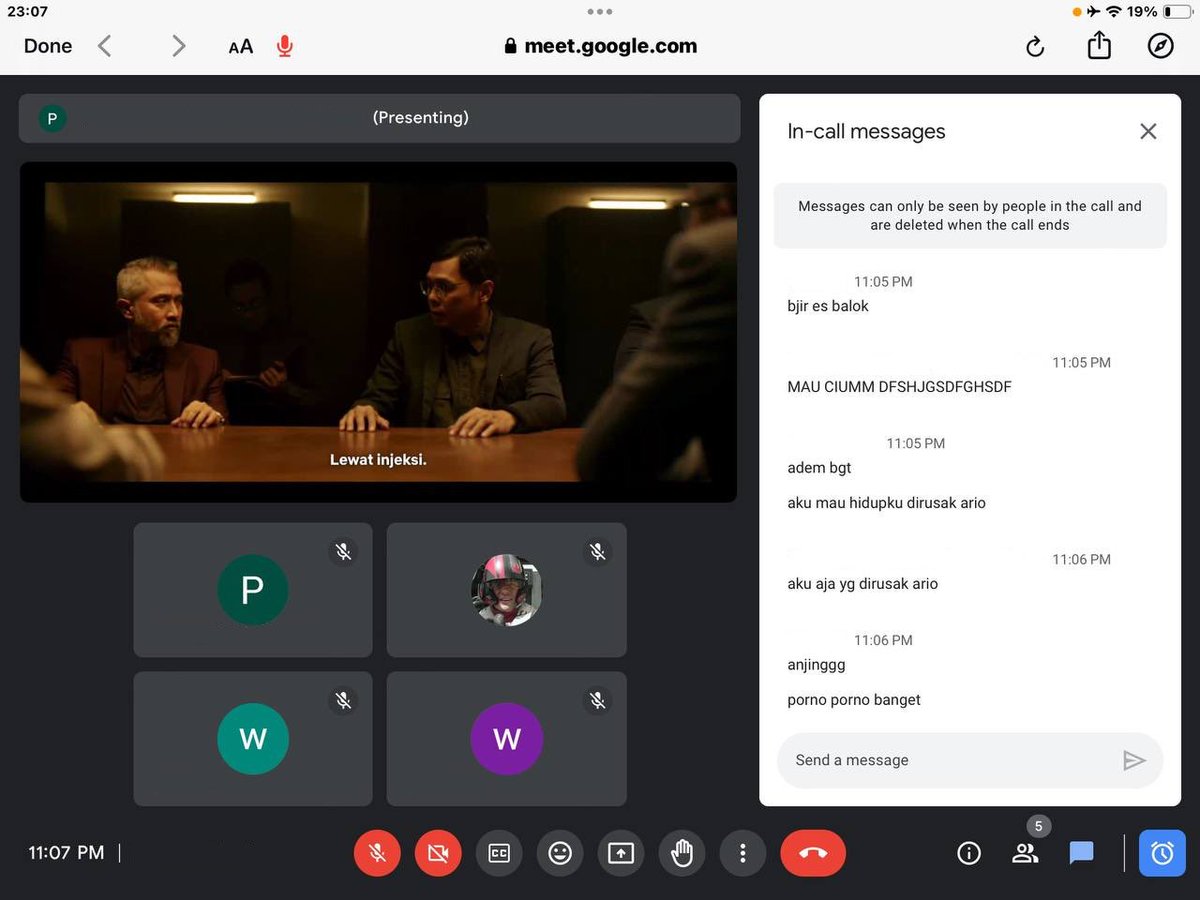Open meeting details info icon
This screenshot has height=900, width=1200.
coord(969,853)
